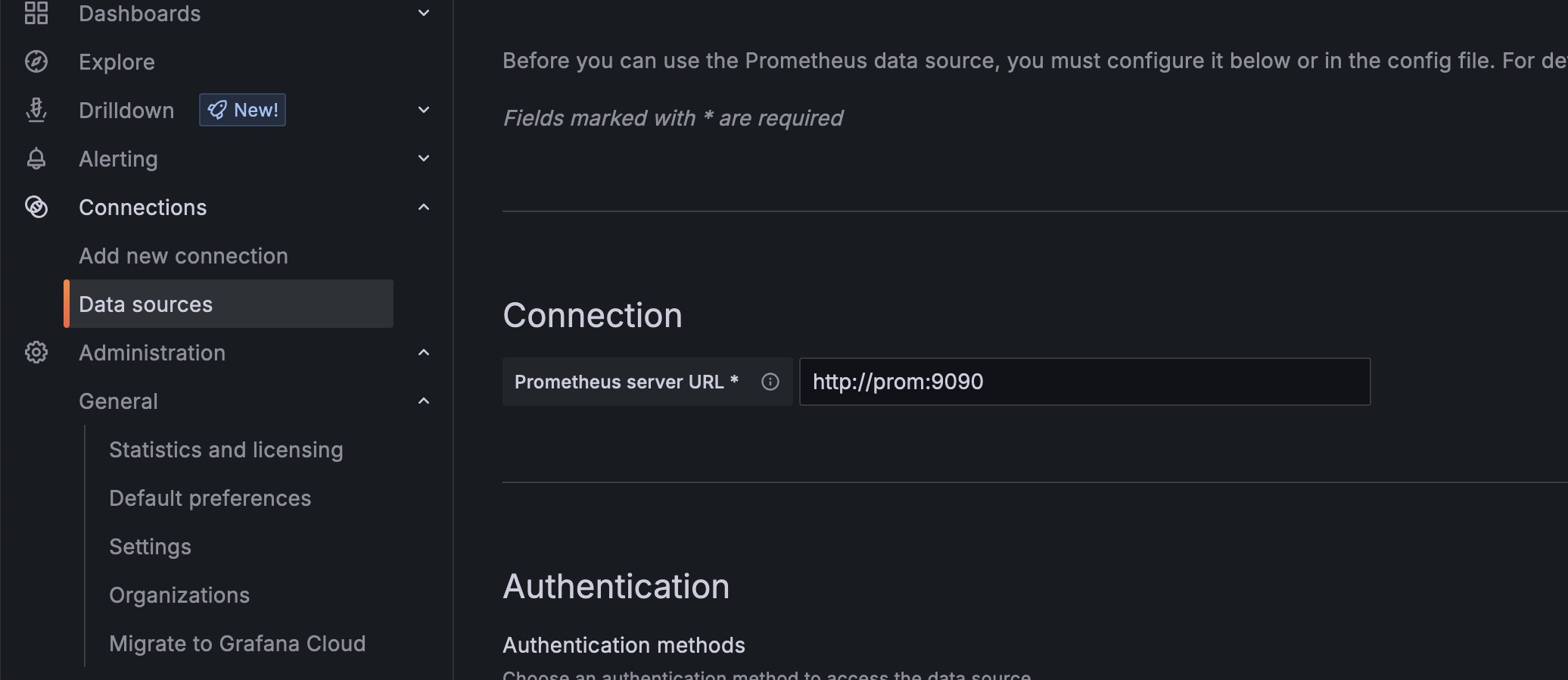Click the Prometheus server URL input field
1568x680 pixels.
(1084, 382)
